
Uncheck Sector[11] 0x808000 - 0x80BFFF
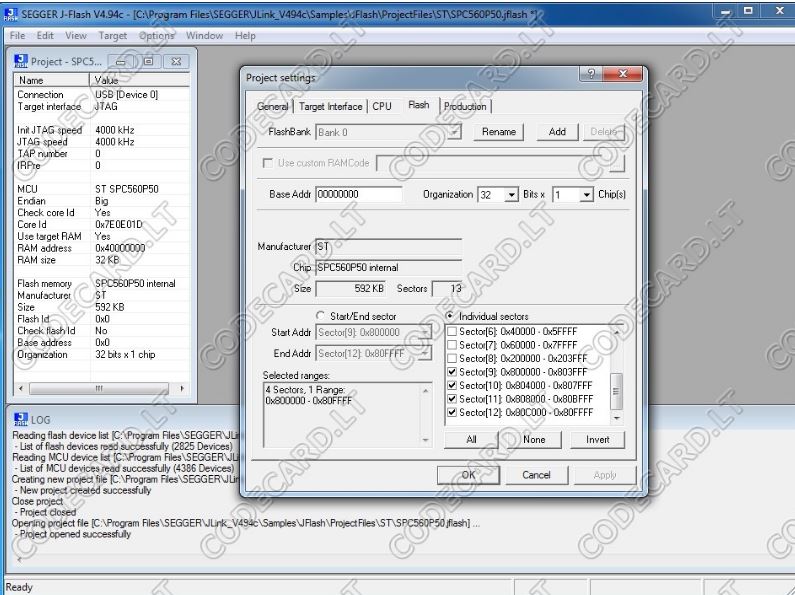[452, 399]
